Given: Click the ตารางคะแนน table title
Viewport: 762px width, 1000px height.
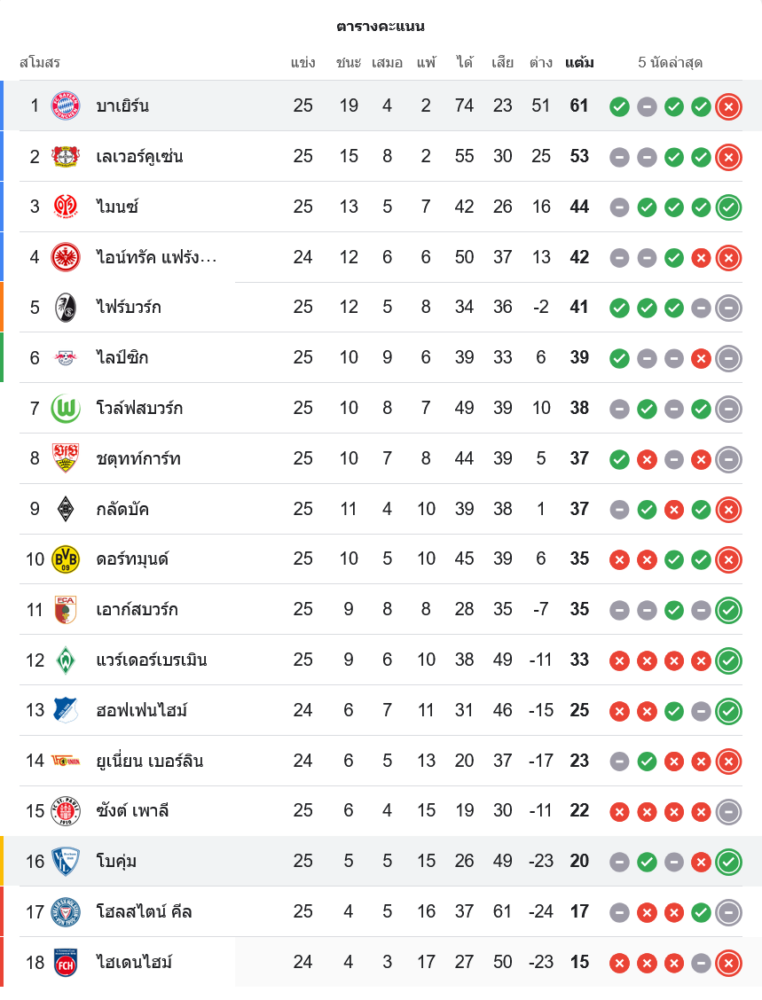Looking at the screenshot, I should pyautogui.click(x=381, y=26).
